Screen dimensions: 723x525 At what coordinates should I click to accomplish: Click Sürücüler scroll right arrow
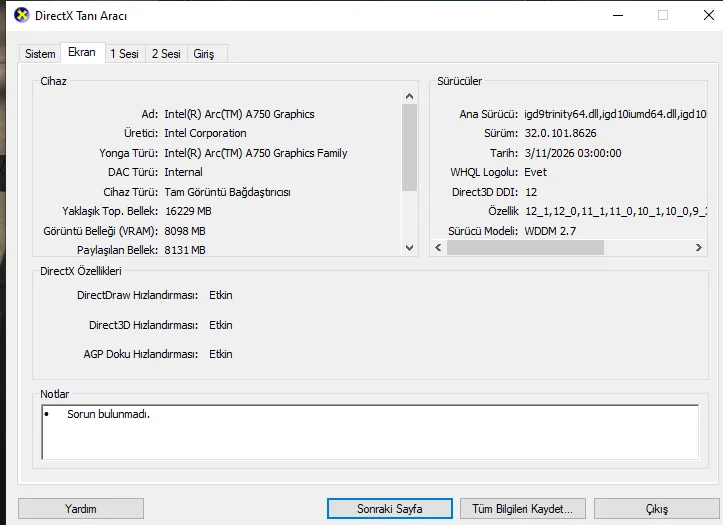point(699,248)
